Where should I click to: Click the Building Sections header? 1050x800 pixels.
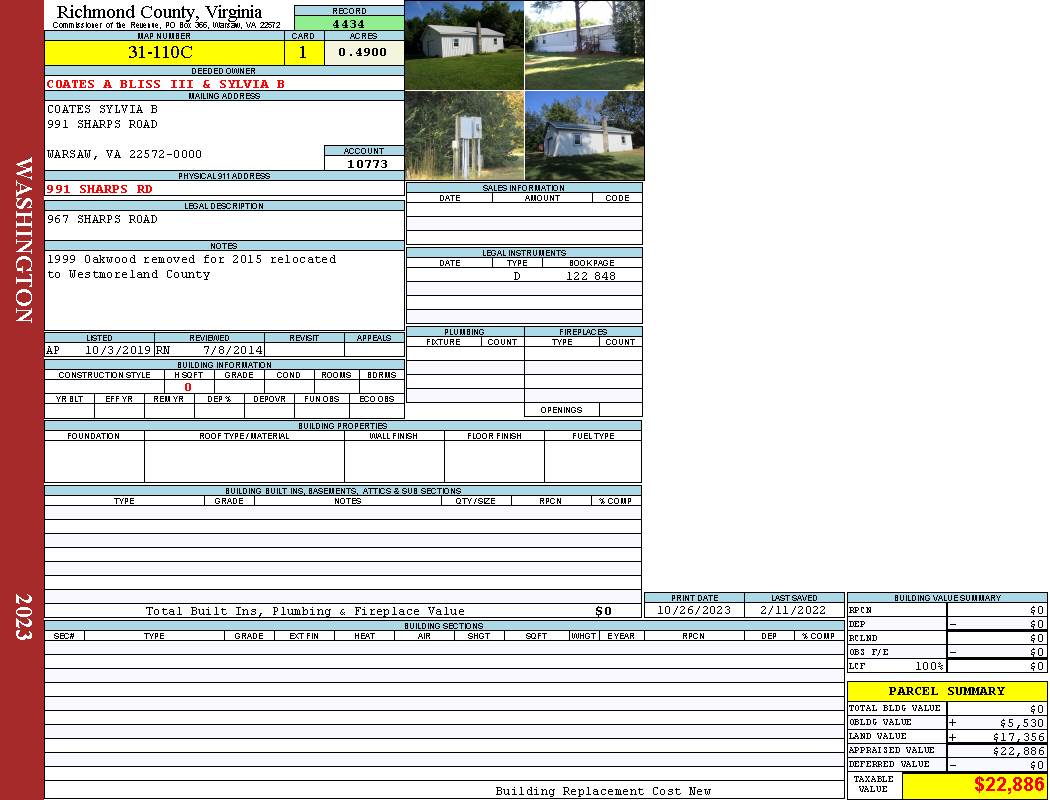click(x=444, y=626)
